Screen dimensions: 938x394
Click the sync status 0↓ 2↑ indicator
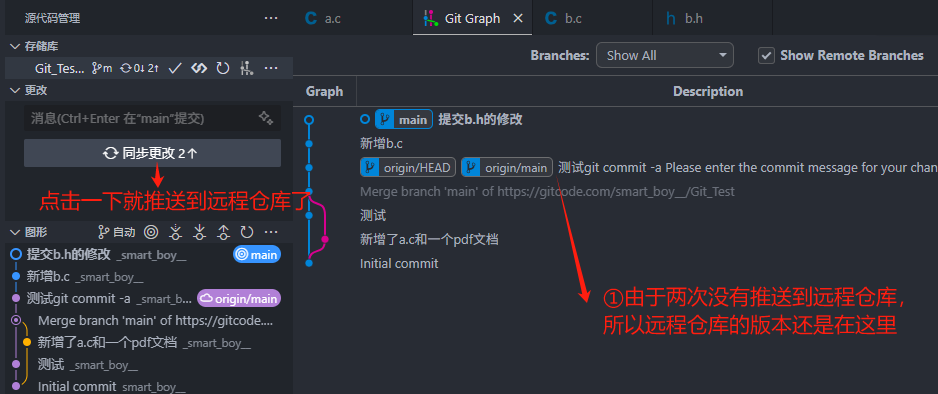pyautogui.click(x=139, y=68)
